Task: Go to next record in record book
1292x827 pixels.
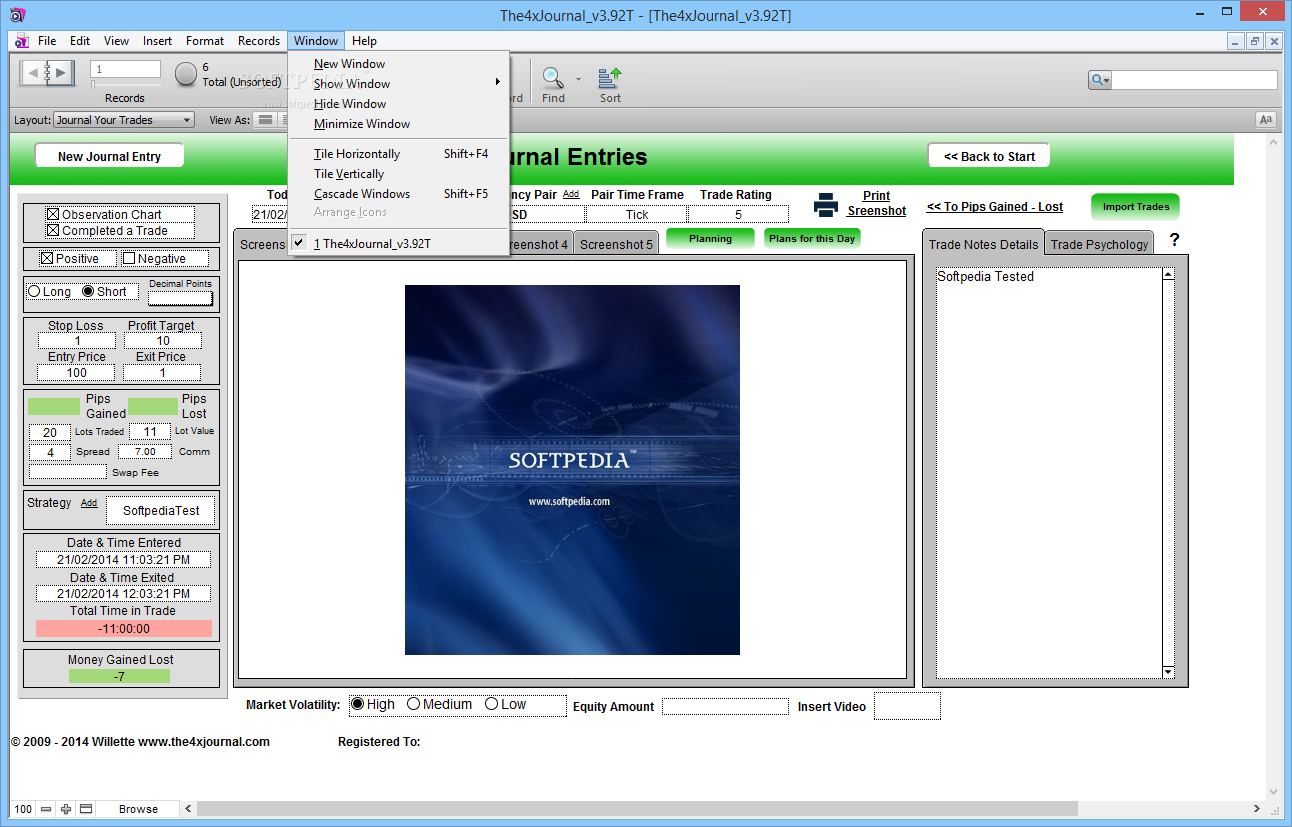Action: tap(60, 73)
